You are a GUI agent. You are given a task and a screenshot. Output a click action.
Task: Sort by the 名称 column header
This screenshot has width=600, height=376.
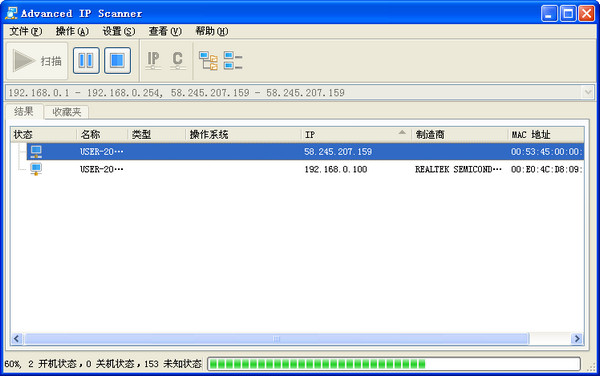(x=102, y=135)
